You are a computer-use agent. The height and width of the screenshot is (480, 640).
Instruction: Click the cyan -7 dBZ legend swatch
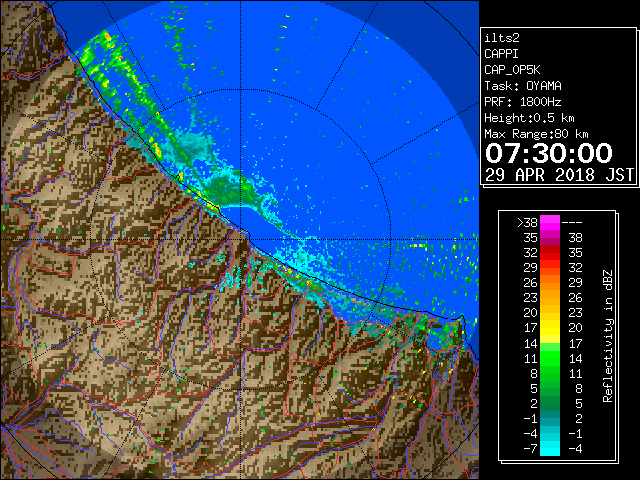(x=549, y=448)
